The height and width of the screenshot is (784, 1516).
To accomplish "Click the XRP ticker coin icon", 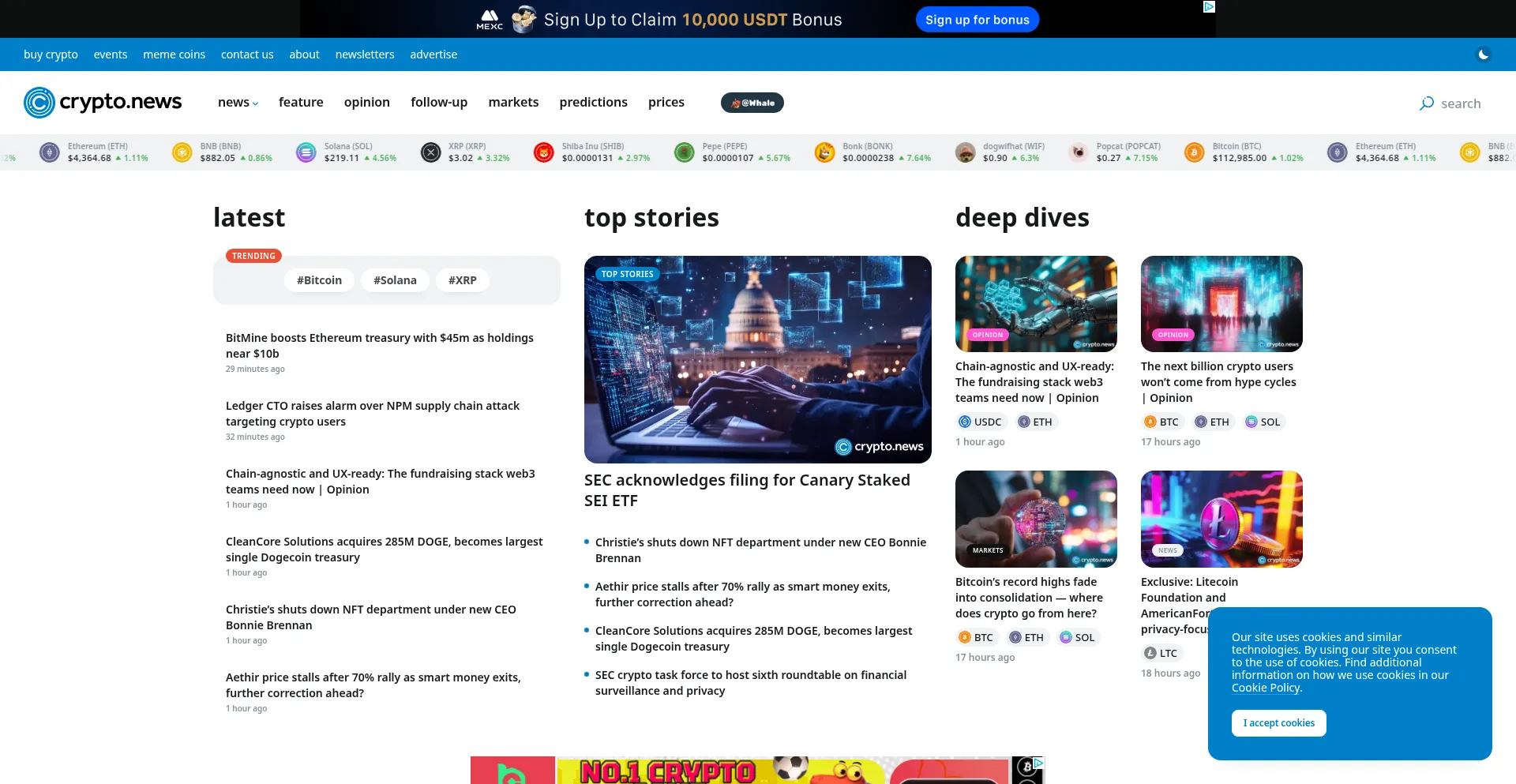I will 431,152.
